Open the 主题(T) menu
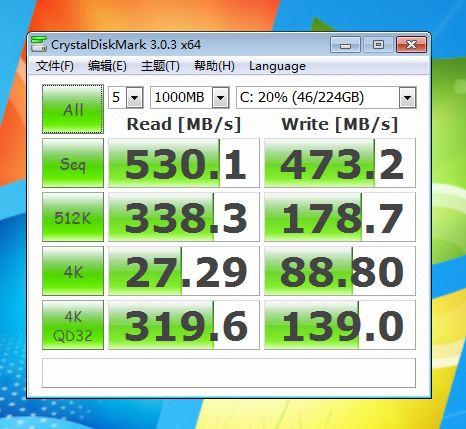 160,66
